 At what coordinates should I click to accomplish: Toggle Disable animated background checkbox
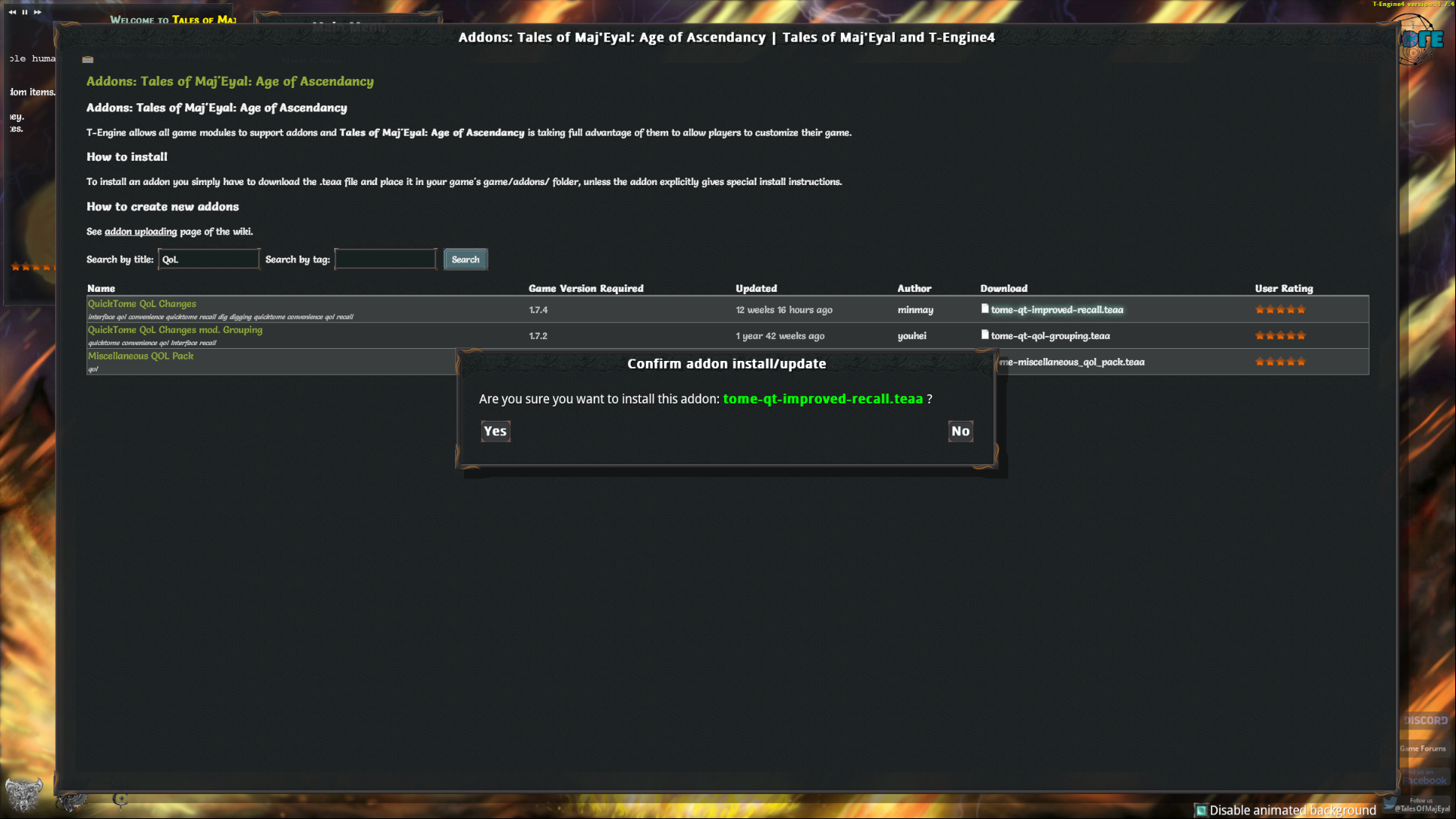pyautogui.click(x=1201, y=810)
